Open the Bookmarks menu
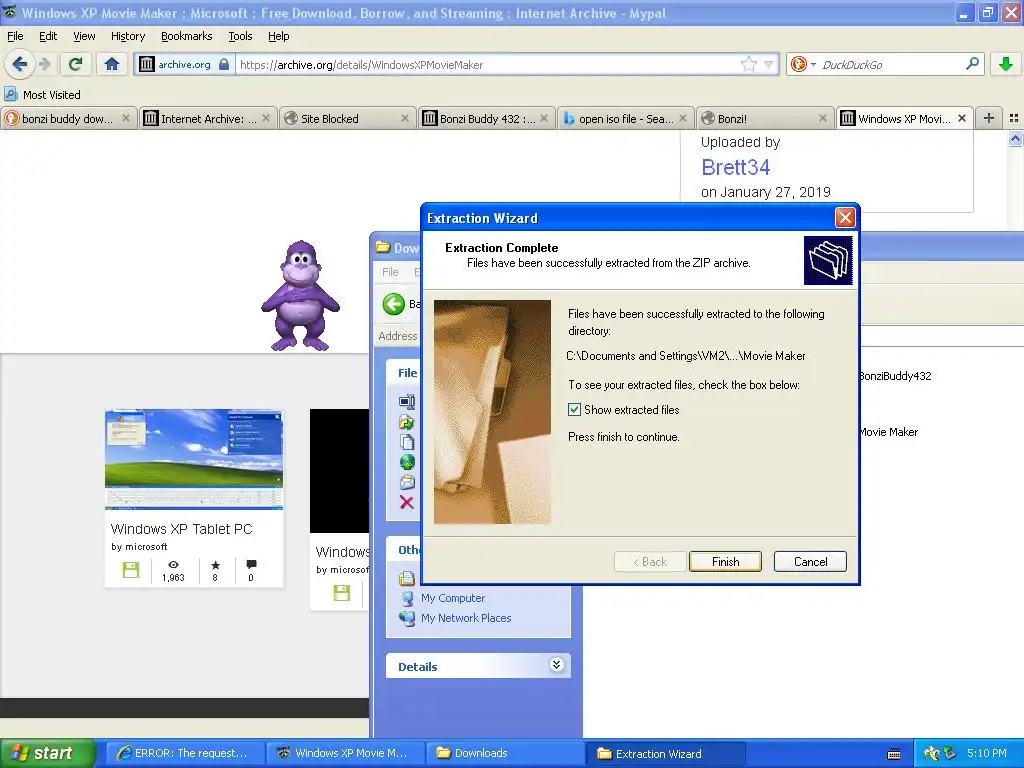This screenshot has height=768, width=1024. coord(187,37)
